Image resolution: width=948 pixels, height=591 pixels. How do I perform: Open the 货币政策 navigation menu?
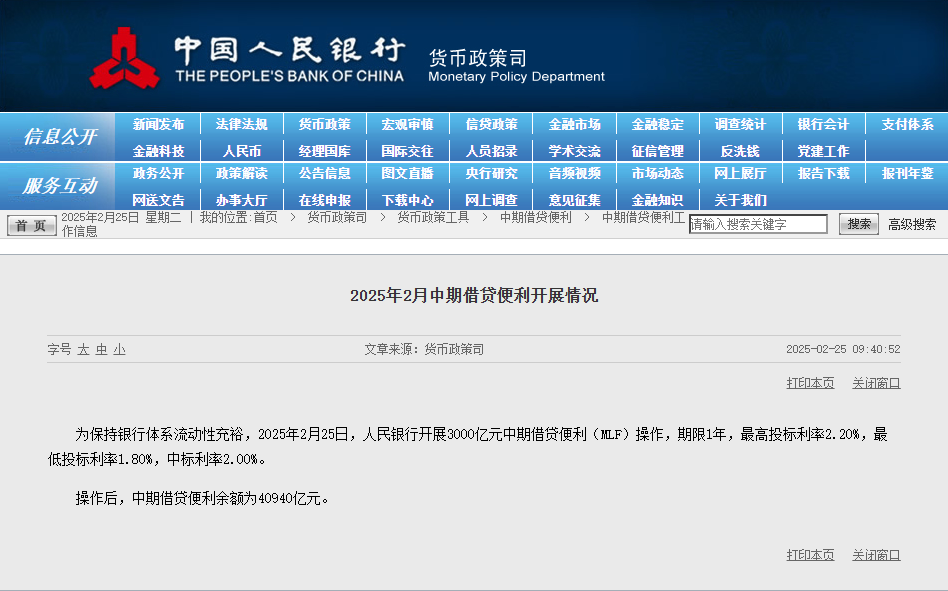pyautogui.click(x=324, y=124)
